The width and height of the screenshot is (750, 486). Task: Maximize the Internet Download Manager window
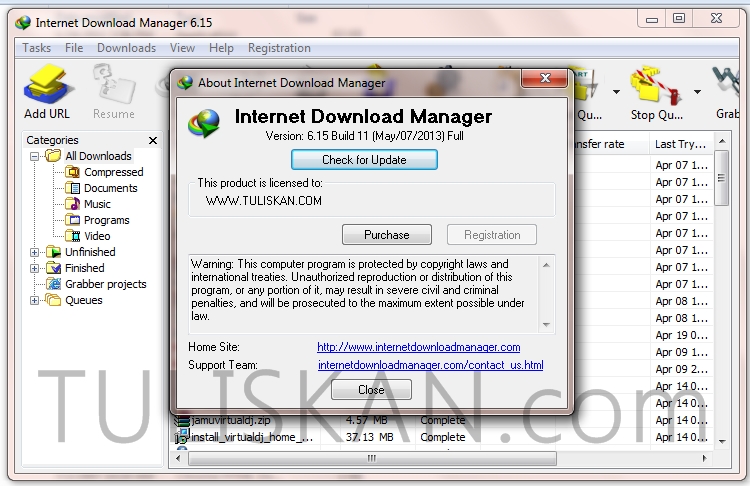click(x=678, y=18)
